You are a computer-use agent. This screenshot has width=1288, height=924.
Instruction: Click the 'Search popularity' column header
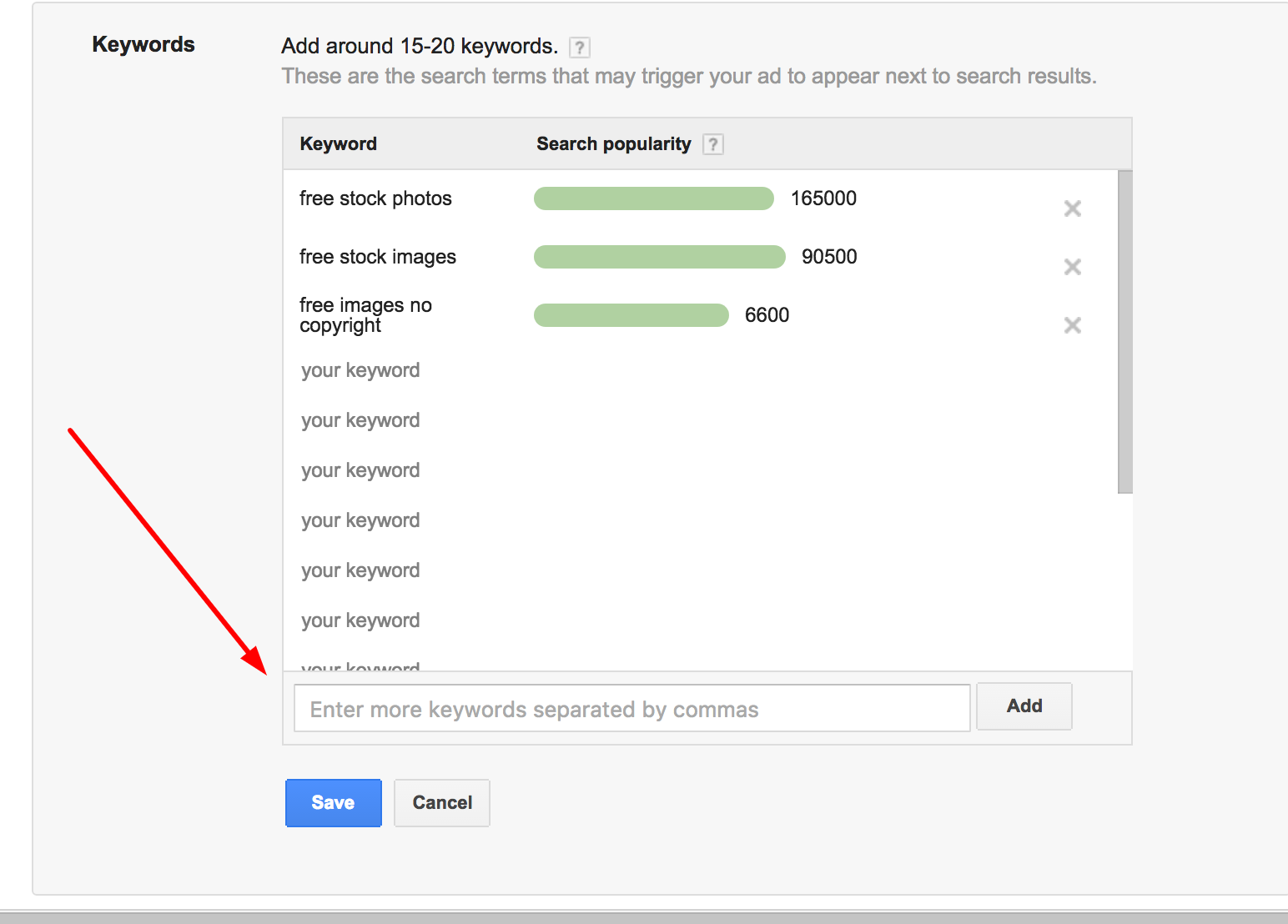pos(613,144)
